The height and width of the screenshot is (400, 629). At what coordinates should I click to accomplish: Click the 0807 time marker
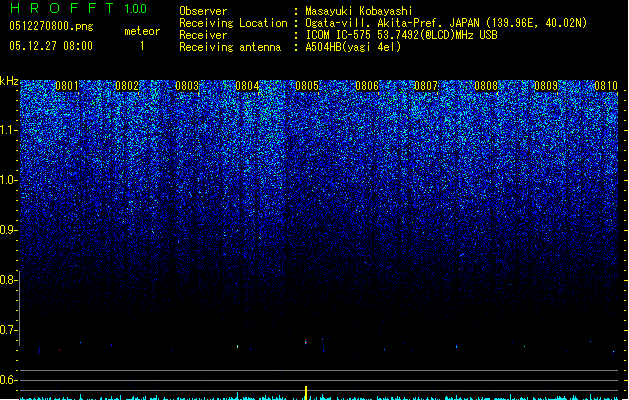point(426,86)
